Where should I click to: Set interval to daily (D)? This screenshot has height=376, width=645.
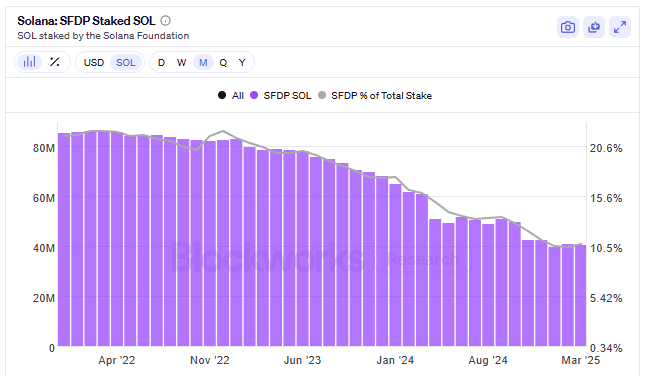[161, 63]
